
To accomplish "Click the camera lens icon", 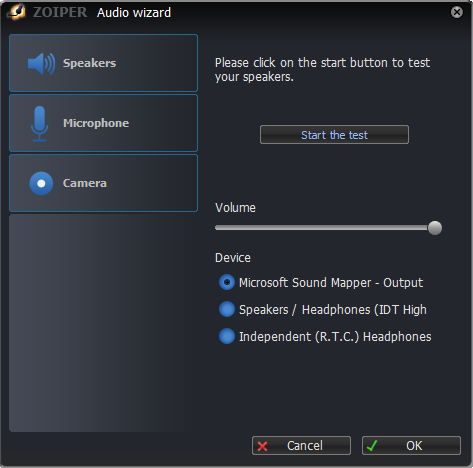I will tap(41, 183).
